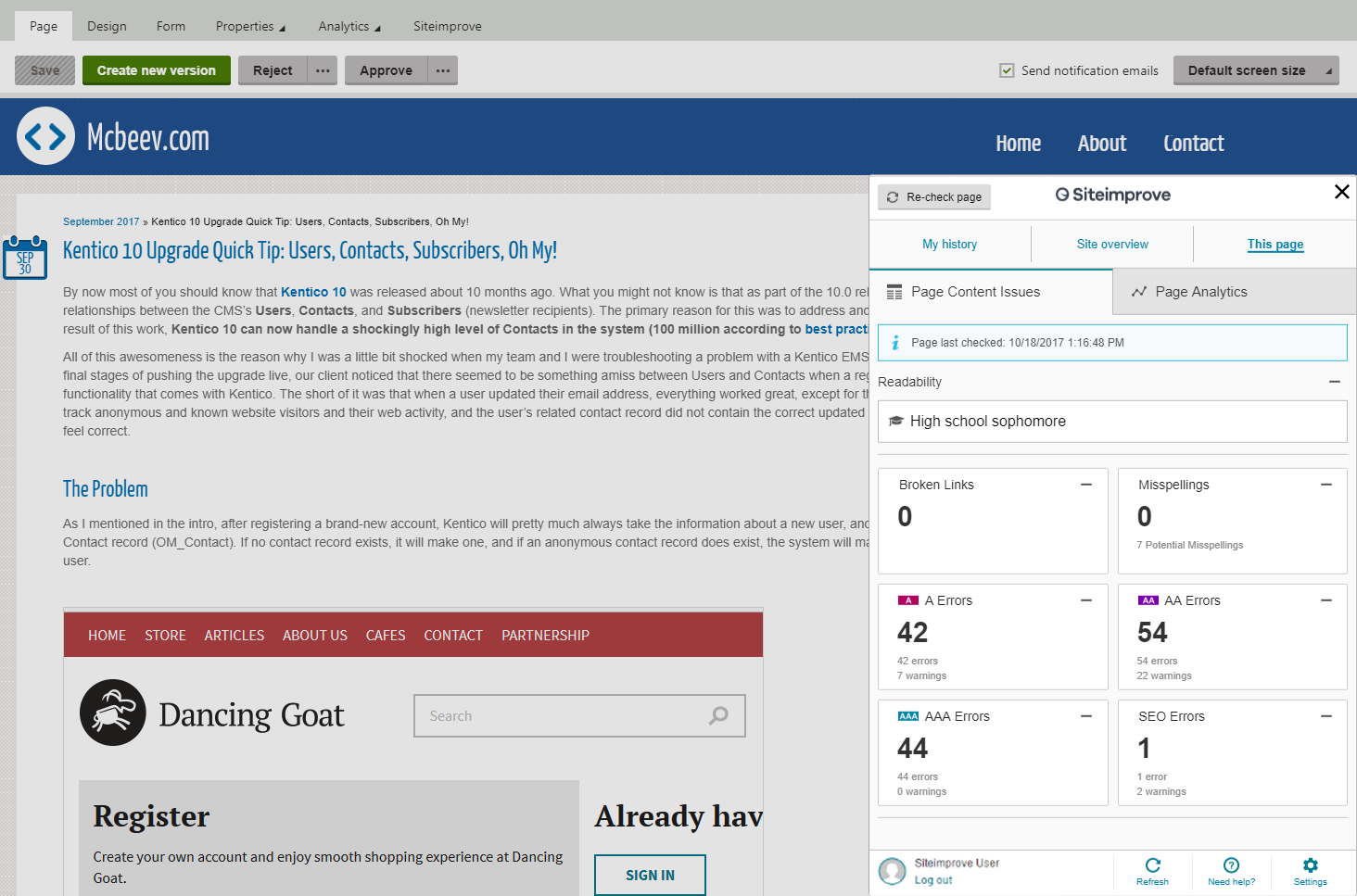Click the Page Content Issues table icon
1357x896 pixels.
point(894,292)
